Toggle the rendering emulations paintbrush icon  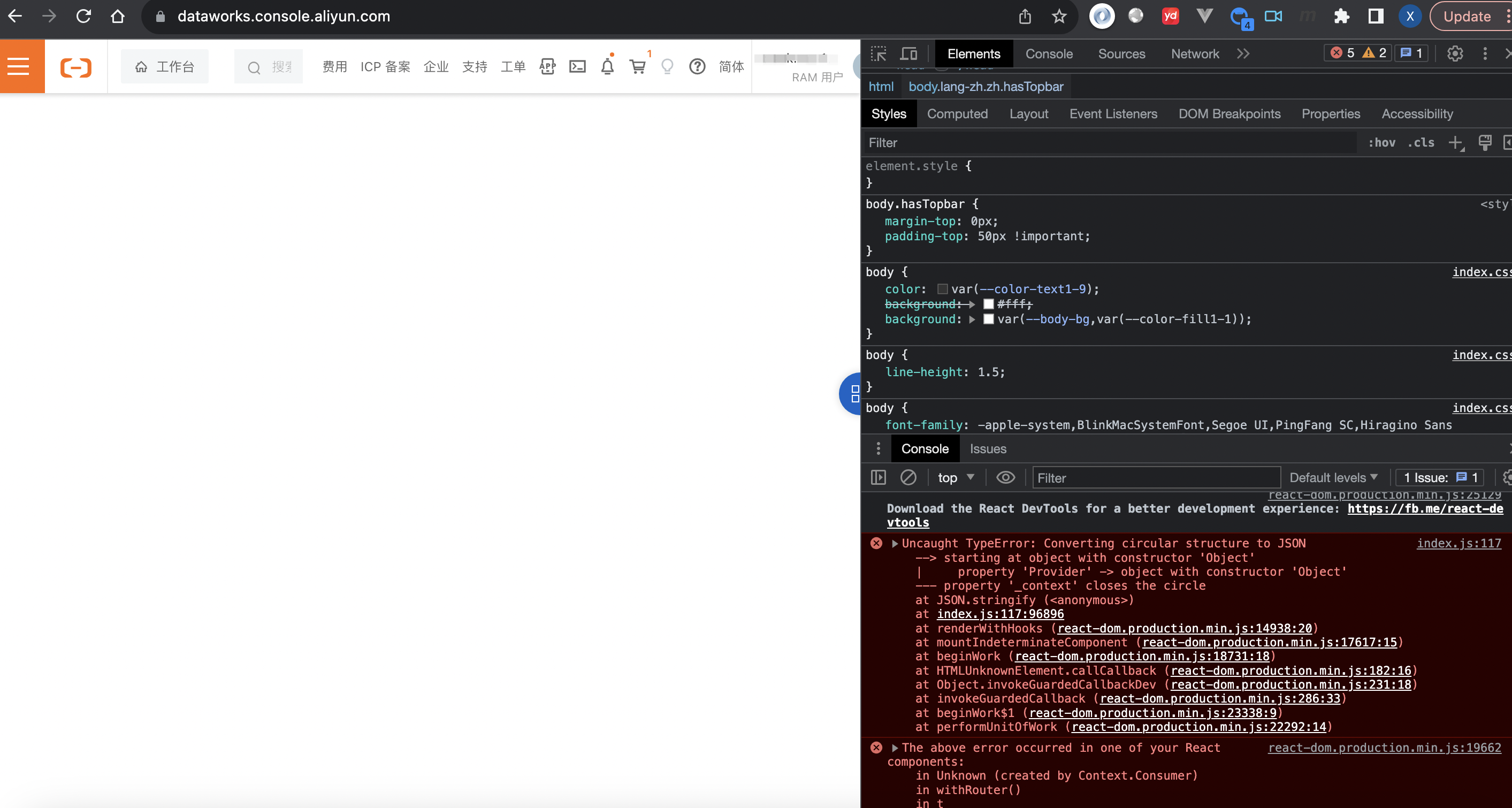click(x=1485, y=143)
